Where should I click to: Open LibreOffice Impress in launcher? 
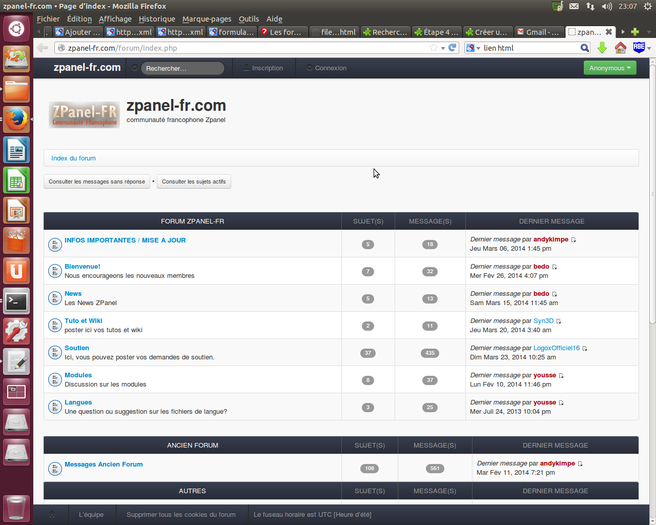(x=16, y=210)
